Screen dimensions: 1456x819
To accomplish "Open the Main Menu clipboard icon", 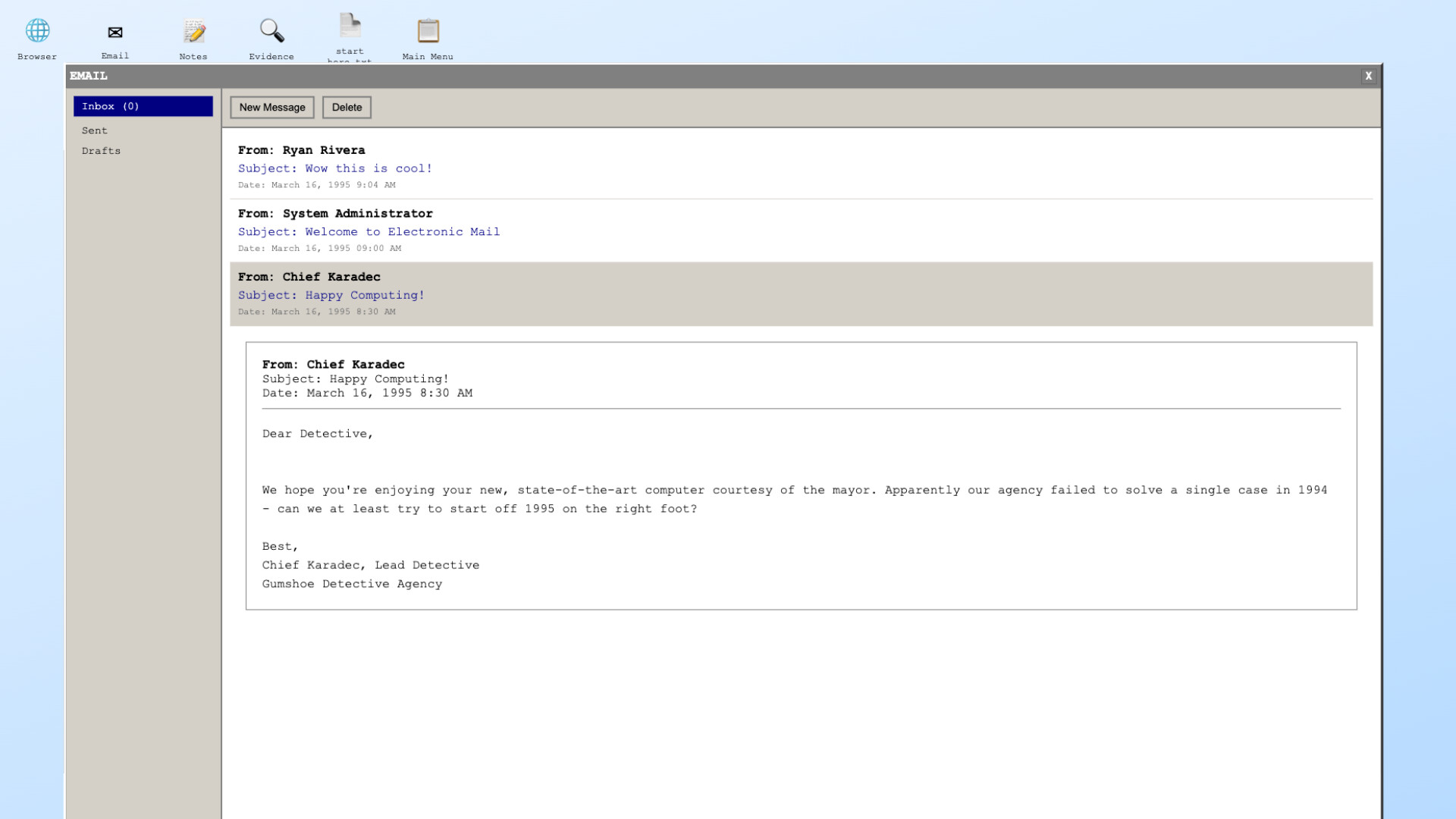I will click(x=428, y=31).
